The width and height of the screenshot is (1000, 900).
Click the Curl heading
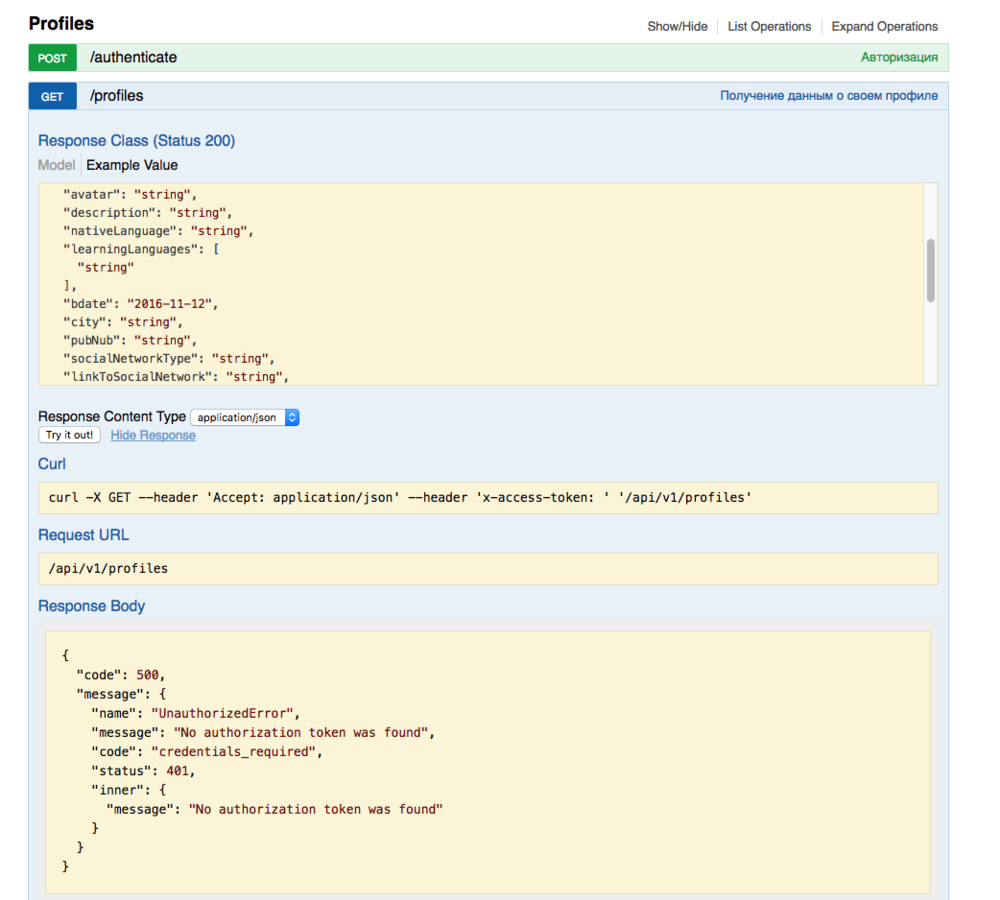[x=52, y=464]
